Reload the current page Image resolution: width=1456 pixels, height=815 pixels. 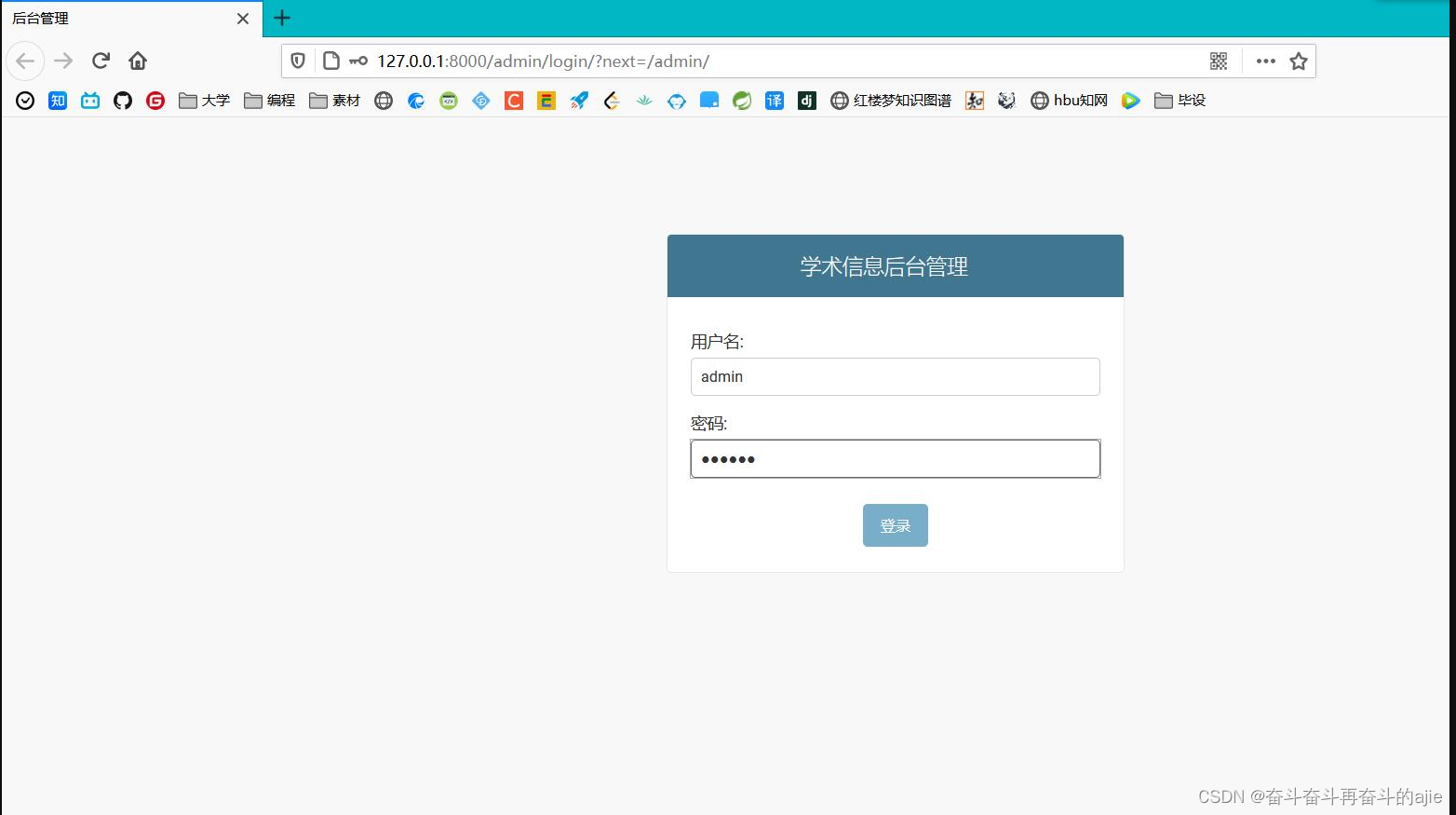coord(101,61)
